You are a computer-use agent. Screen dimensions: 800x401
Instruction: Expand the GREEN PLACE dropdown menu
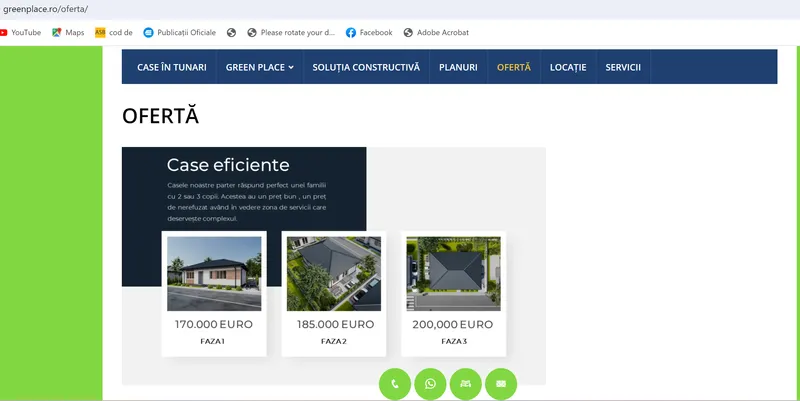[259, 67]
